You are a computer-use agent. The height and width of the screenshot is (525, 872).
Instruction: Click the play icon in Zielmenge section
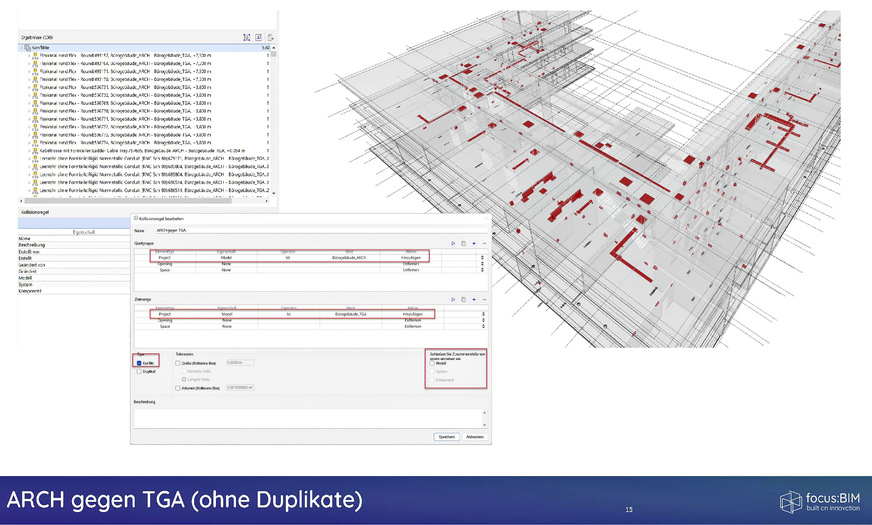(452, 298)
